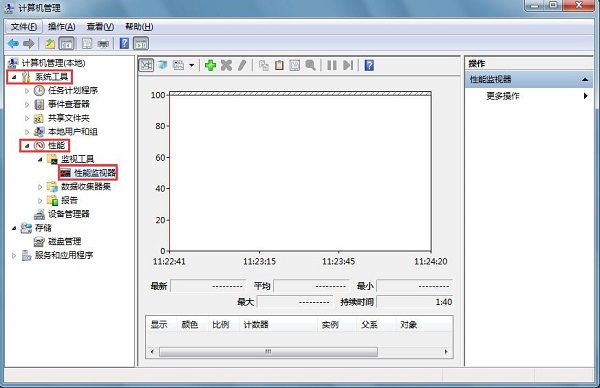This screenshot has width=600, height=388.
Task: Open 磁盘管理 tree item
Action: (x=64, y=241)
